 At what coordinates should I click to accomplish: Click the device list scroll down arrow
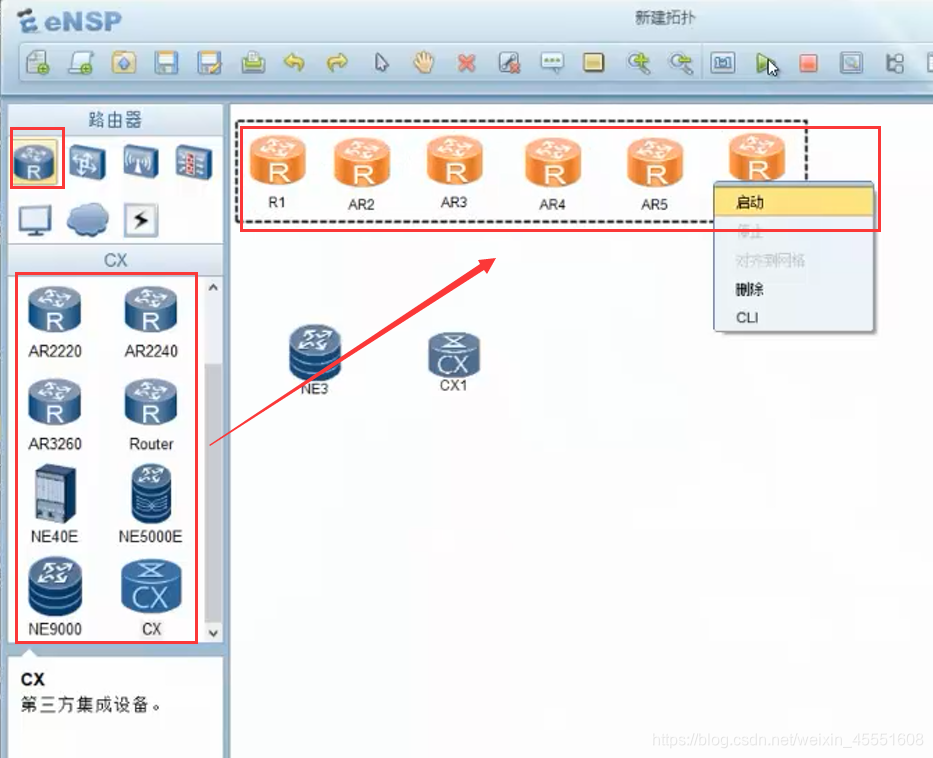click(213, 632)
